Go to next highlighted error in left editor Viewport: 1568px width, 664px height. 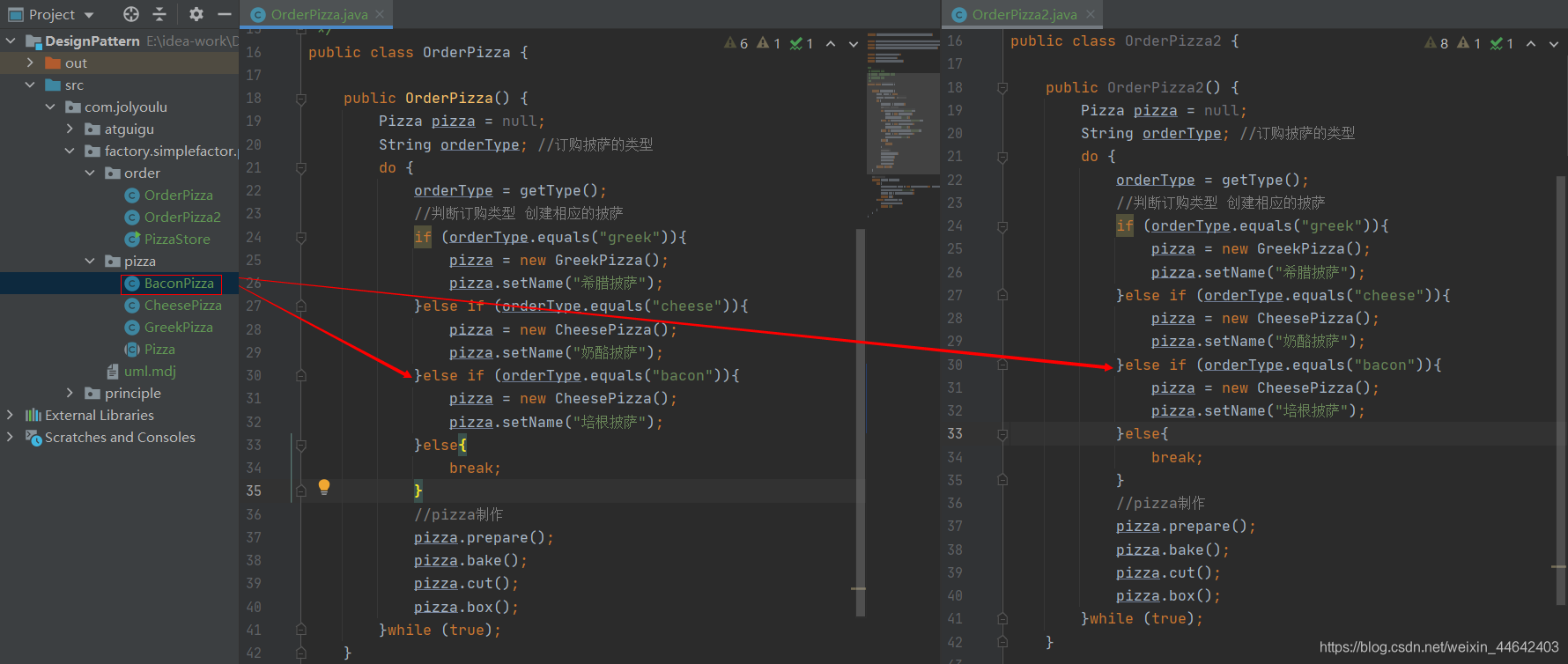pyautogui.click(x=853, y=43)
